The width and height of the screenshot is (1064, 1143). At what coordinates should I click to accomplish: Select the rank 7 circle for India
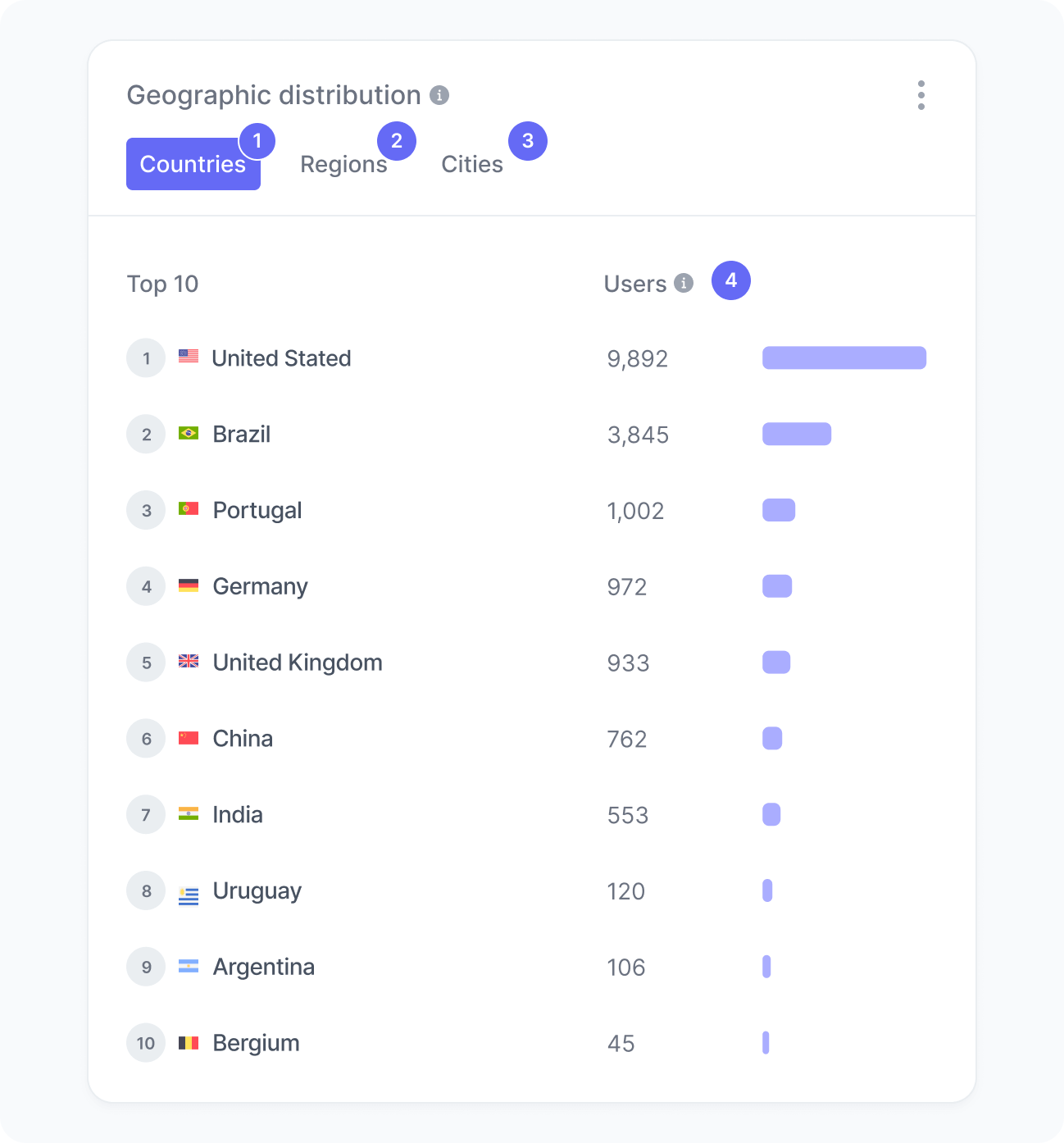tap(146, 814)
